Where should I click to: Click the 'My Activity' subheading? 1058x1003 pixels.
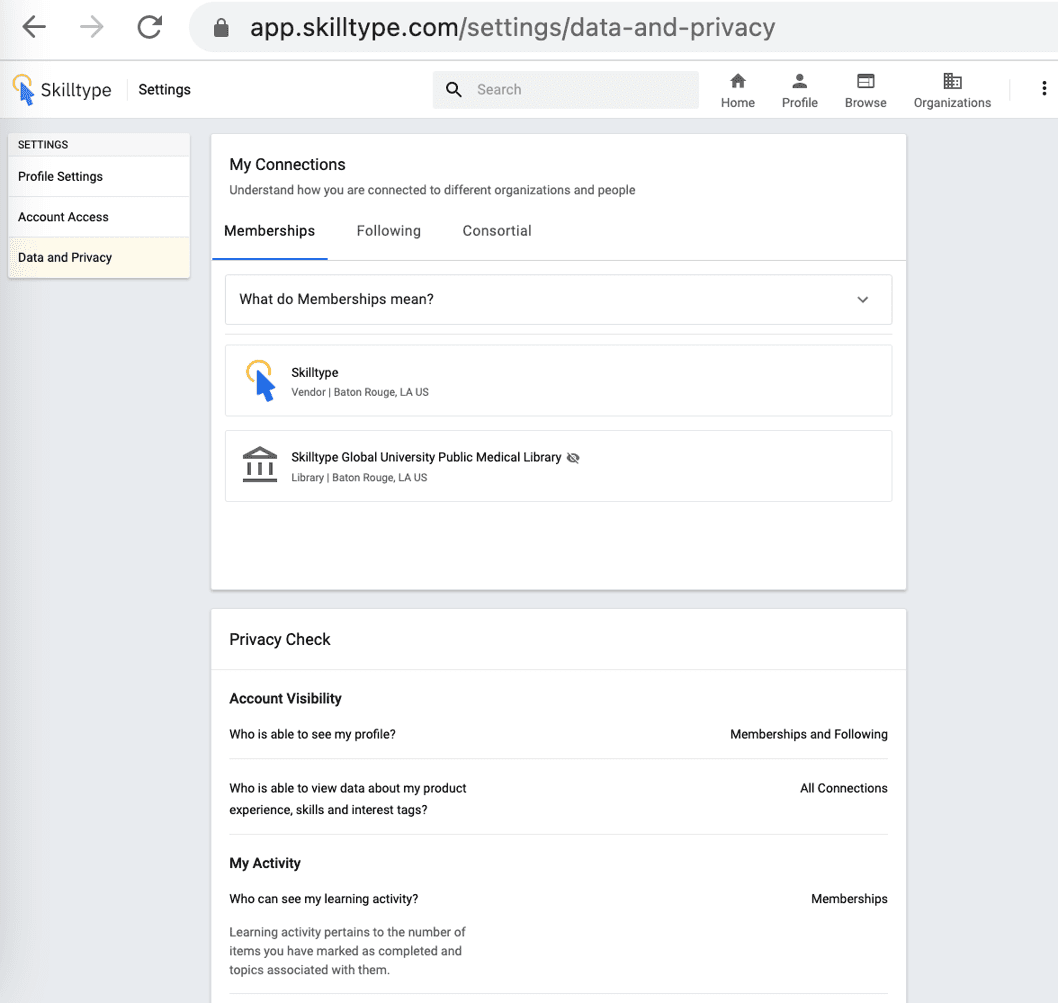tap(264, 863)
